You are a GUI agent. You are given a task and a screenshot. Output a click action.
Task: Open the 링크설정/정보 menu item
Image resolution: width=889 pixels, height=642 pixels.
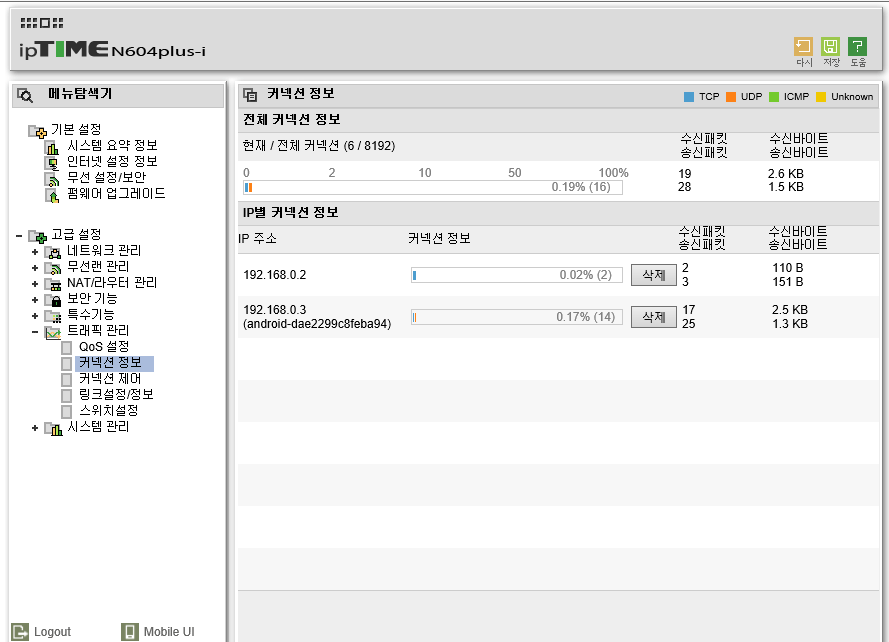(x=116, y=395)
